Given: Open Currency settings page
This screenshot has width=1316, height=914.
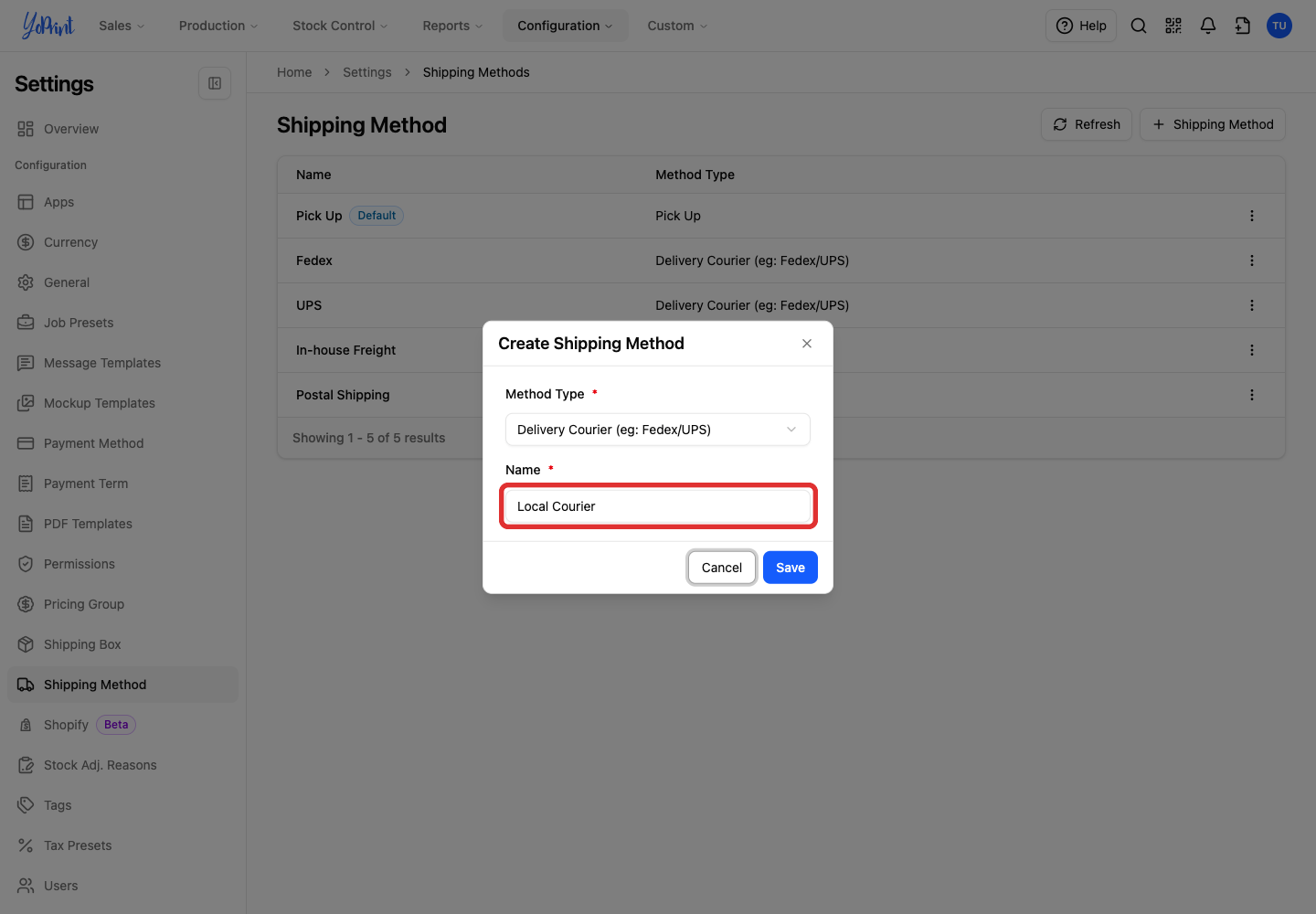Looking at the screenshot, I should pyautogui.click(x=122, y=242).
